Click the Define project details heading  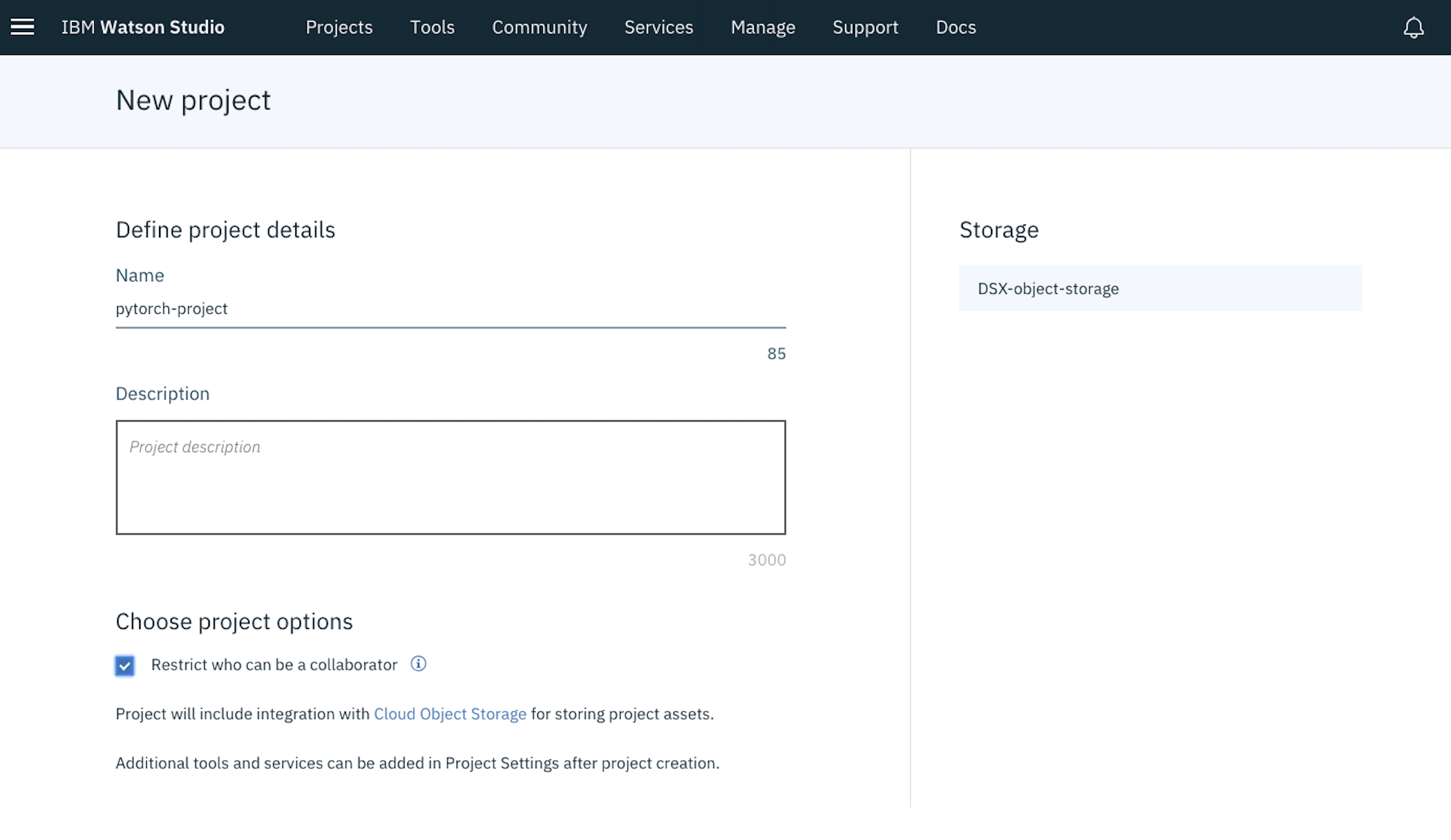225,230
